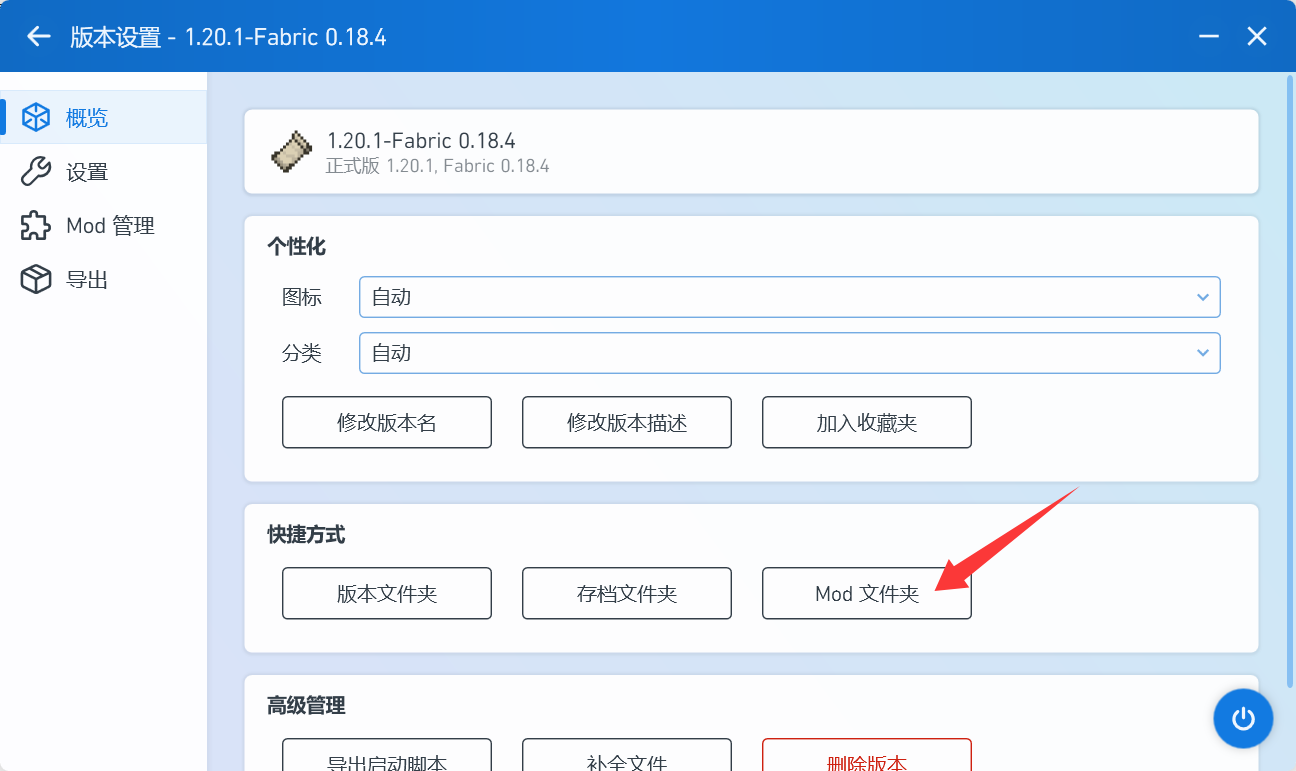Click the vertical scrollbar on the right edge
1296x771 pixels.
1288,380
